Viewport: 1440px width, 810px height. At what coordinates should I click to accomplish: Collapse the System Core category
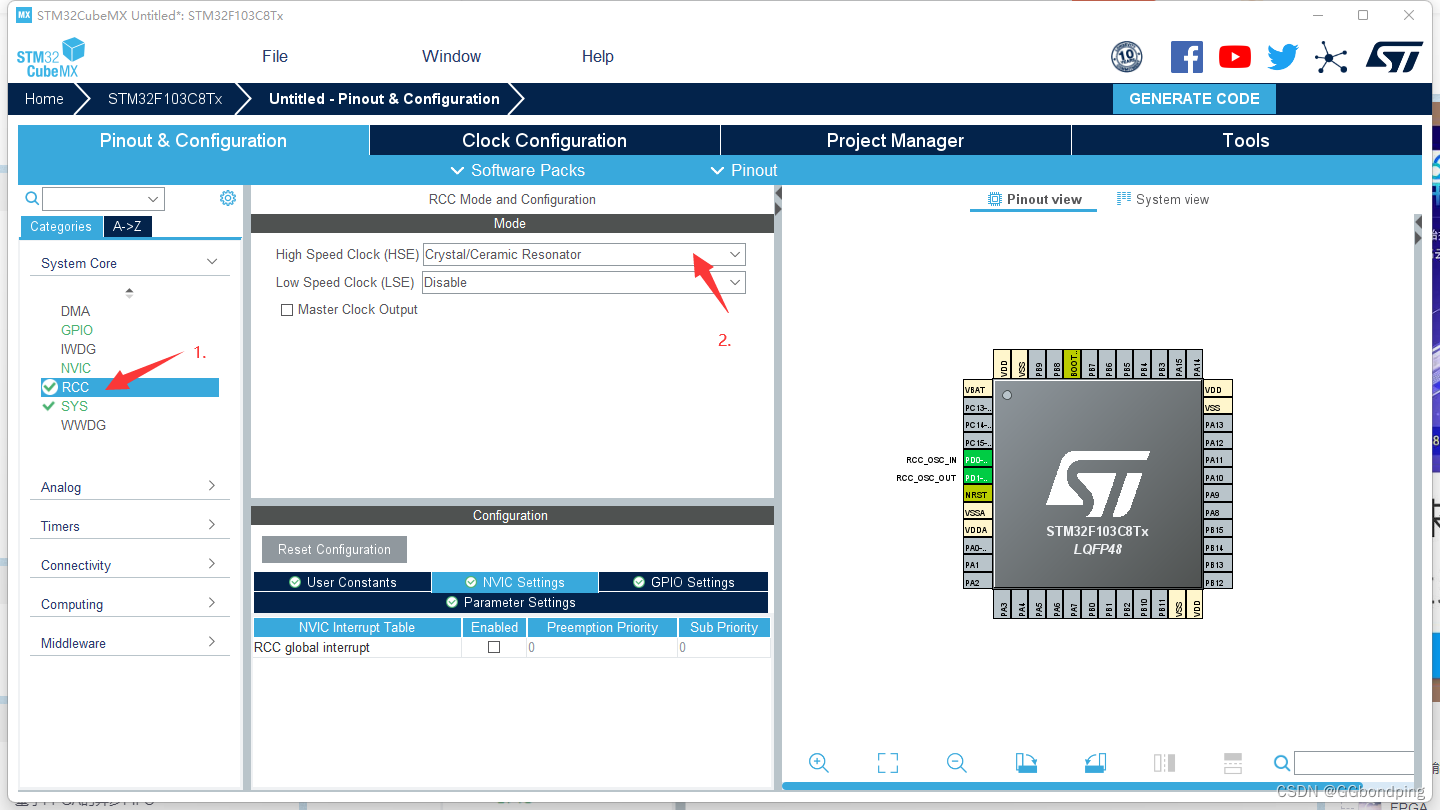pyautogui.click(x=129, y=263)
